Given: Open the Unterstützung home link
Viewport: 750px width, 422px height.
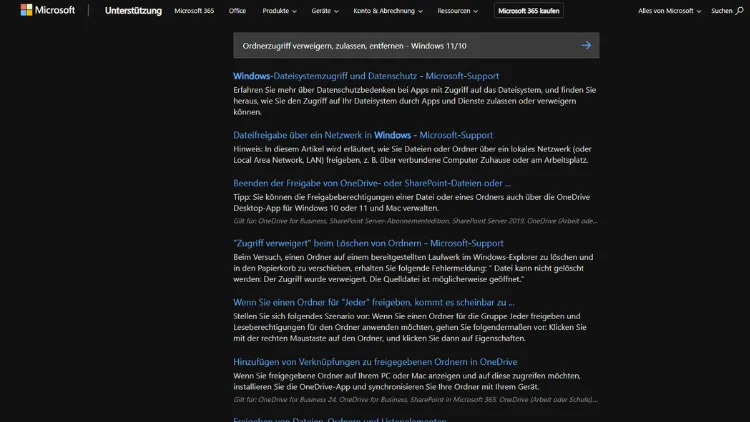Looking at the screenshot, I should [x=133, y=11].
